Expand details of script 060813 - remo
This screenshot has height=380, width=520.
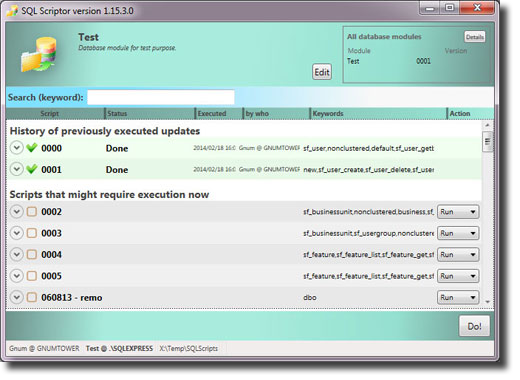[x=16, y=297]
